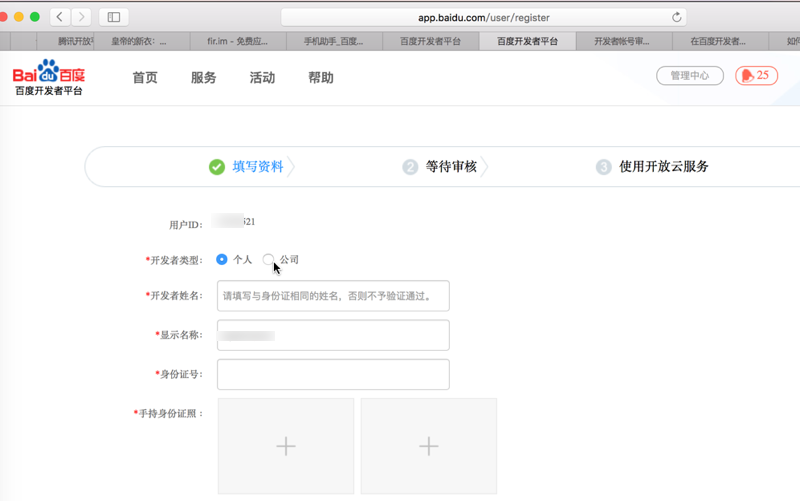Switch to 腾讯开放 browser tab
Viewport: 800px width, 501px height.
tap(65, 41)
